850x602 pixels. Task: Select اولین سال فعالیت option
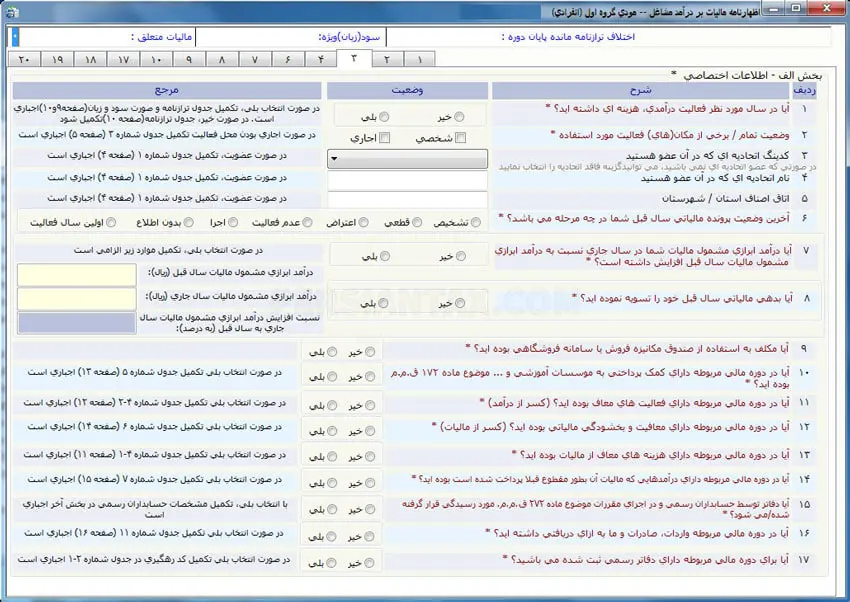[x=111, y=222]
